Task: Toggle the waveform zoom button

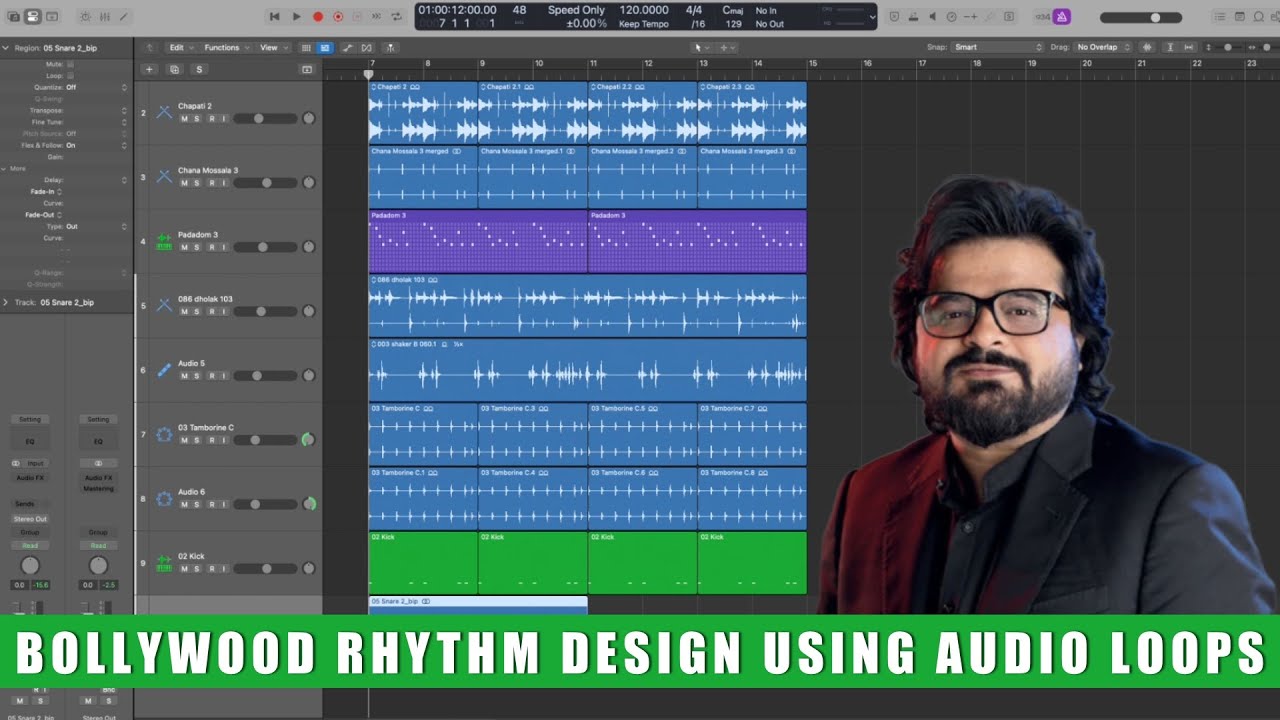Action: 1146,47
